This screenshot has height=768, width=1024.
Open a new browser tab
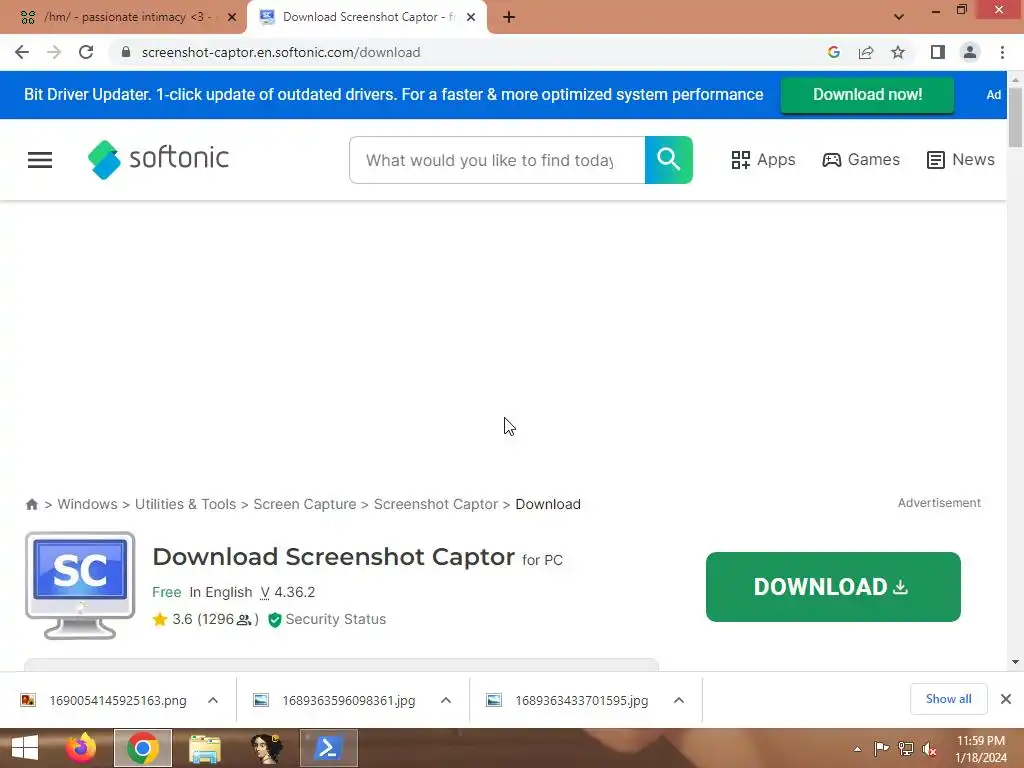coord(509,17)
